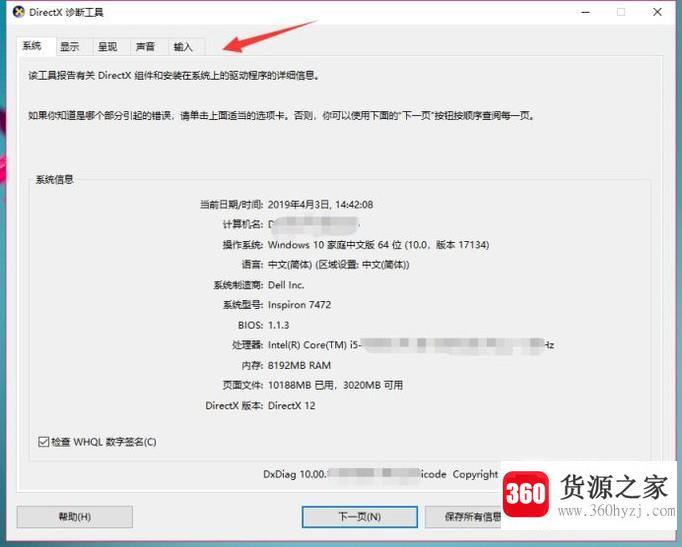Click the DirectX icon in title bar
The width and height of the screenshot is (682, 547).
(x=19, y=12)
